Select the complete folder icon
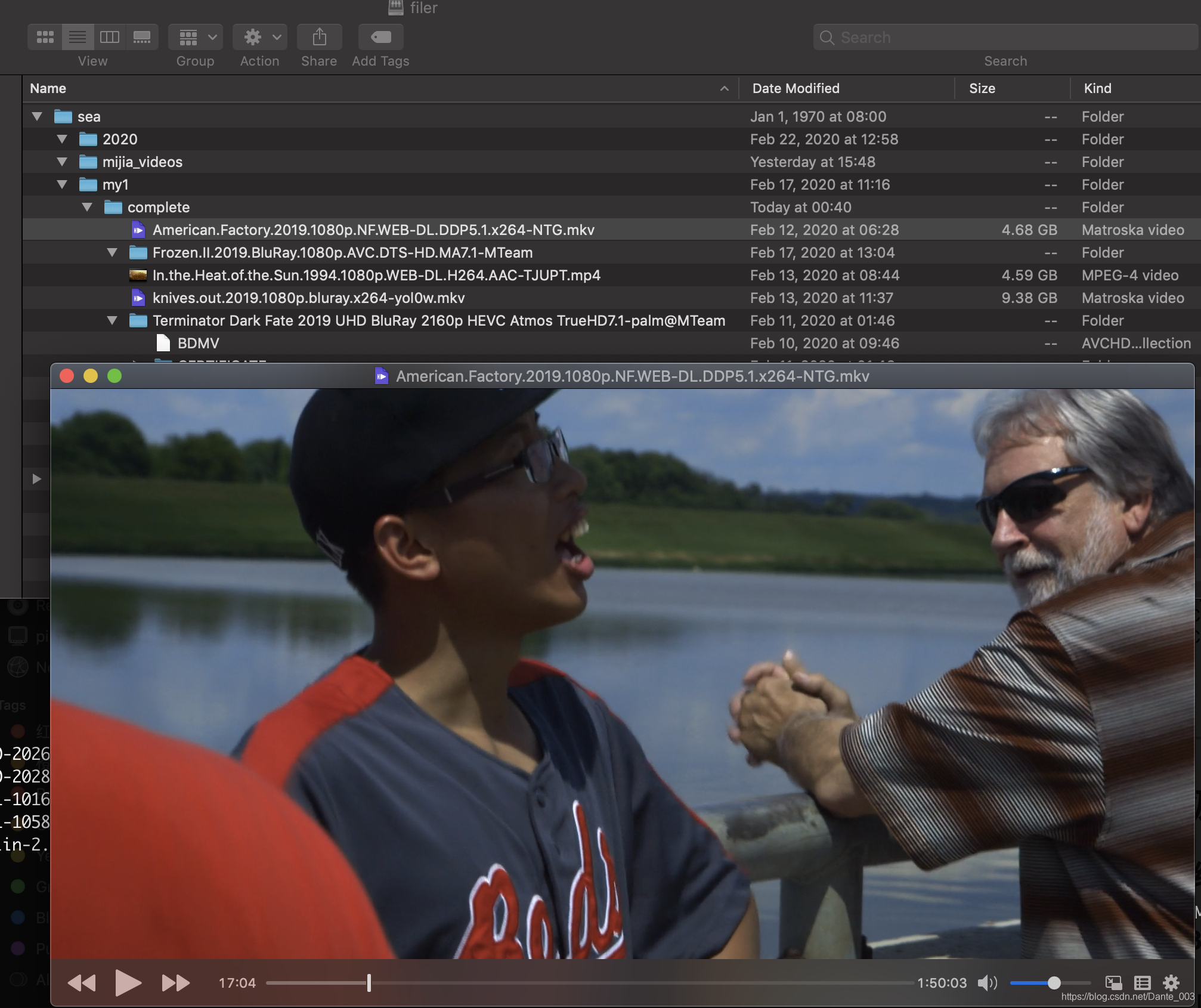This screenshot has width=1201, height=1008. [x=113, y=207]
